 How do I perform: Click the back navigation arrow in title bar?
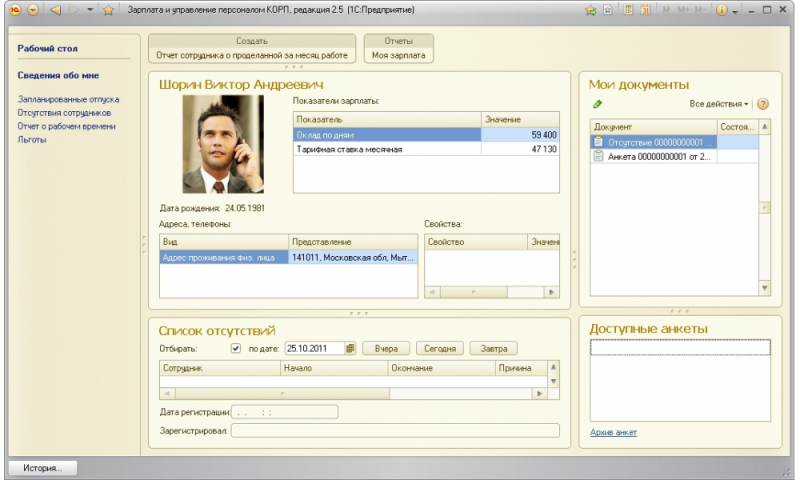tap(55, 10)
